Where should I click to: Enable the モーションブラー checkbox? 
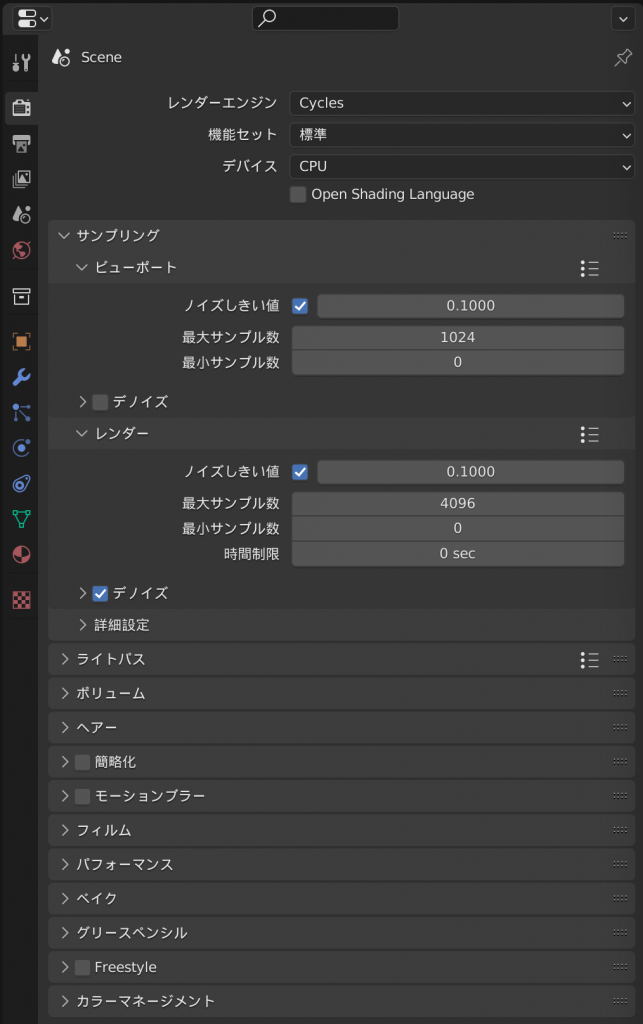pos(82,796)
